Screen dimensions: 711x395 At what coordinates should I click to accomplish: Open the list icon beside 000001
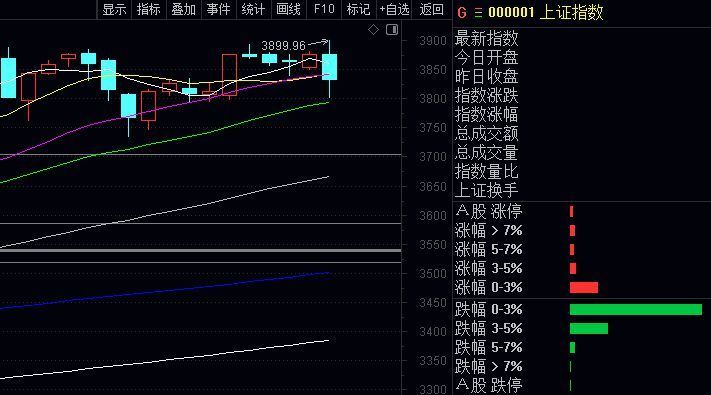click(478, 13)
